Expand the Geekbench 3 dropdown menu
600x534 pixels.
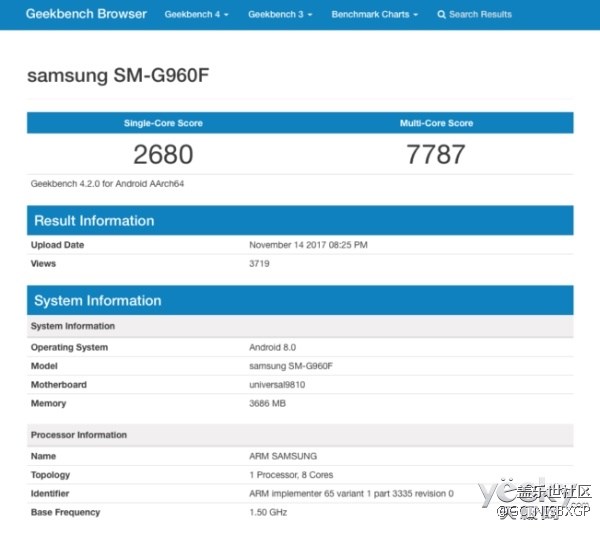click(280, 15)
